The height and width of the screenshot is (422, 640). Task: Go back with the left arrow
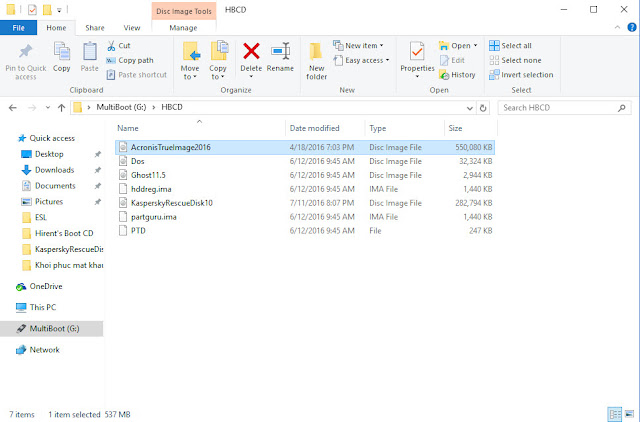point(13,108)
